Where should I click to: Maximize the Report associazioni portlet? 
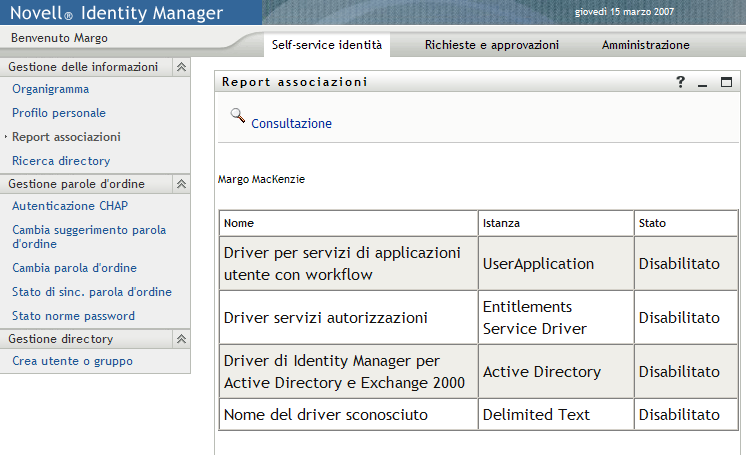(x=727, y=83)
